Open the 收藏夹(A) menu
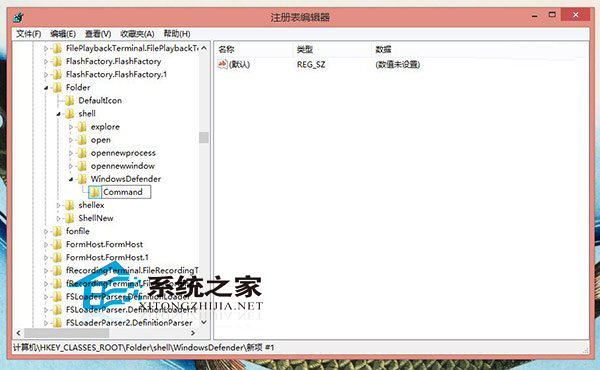The height and width of the screenshot is (370, 600). 137,34
